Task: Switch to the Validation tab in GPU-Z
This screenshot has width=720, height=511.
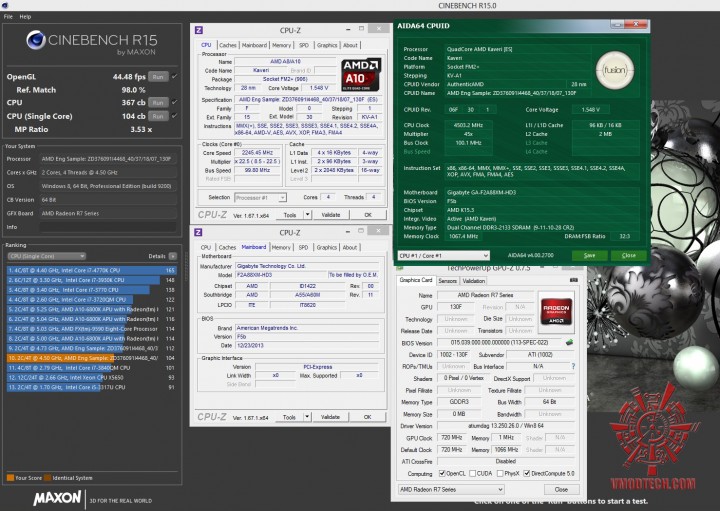Action: coord(473,281)
